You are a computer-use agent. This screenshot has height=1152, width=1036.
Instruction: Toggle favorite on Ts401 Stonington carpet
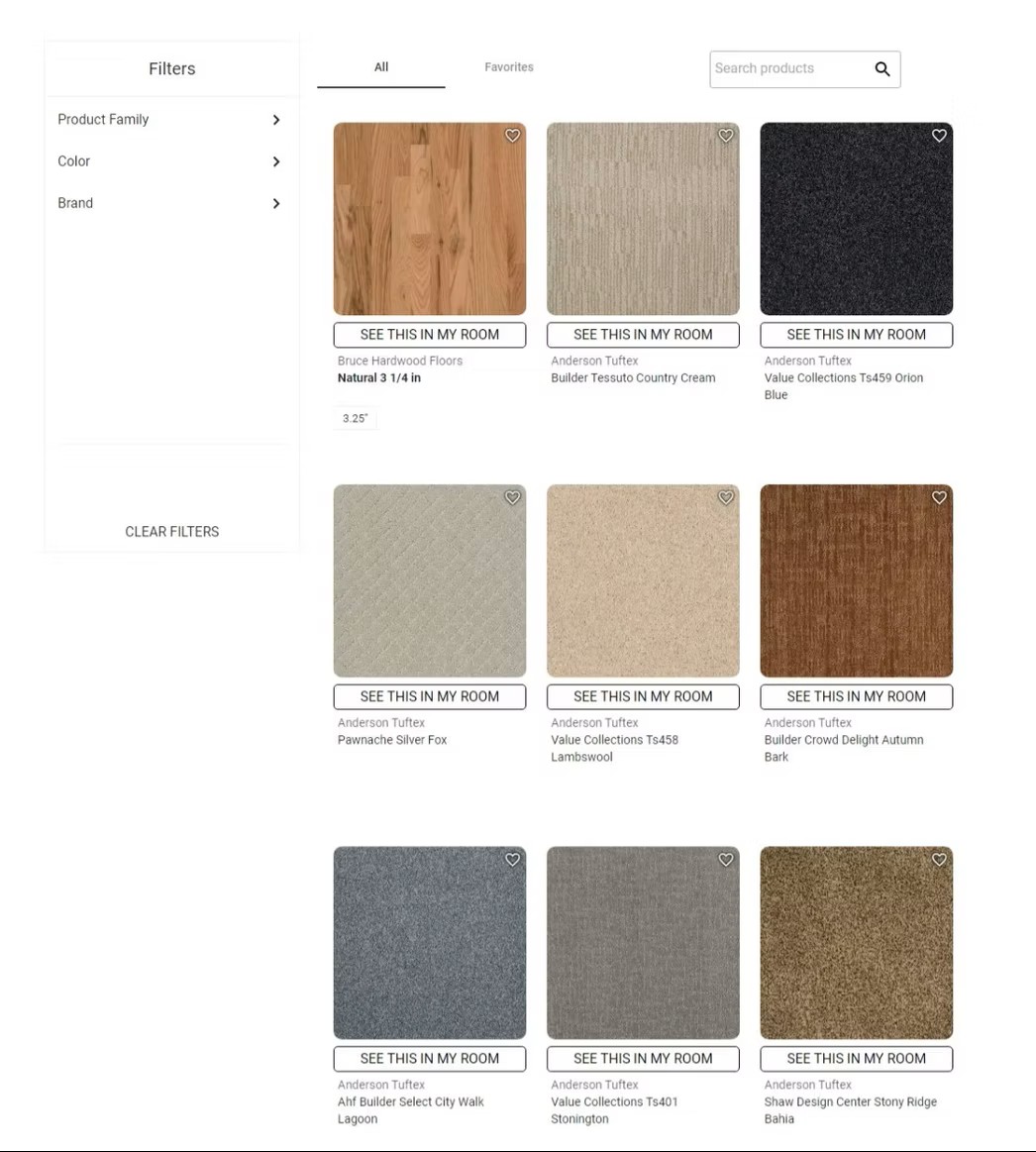[x=726, y=860]
